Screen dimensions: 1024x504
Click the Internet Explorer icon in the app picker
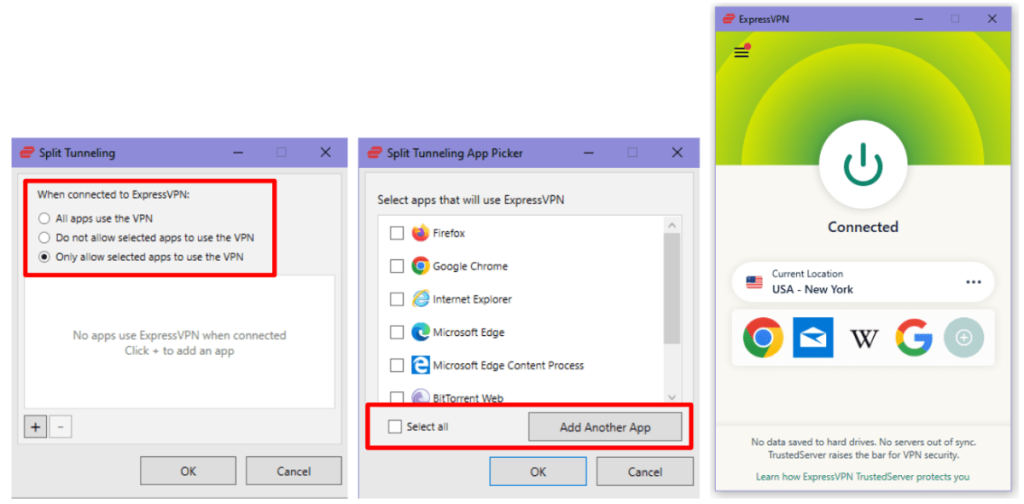pos(420,299)
